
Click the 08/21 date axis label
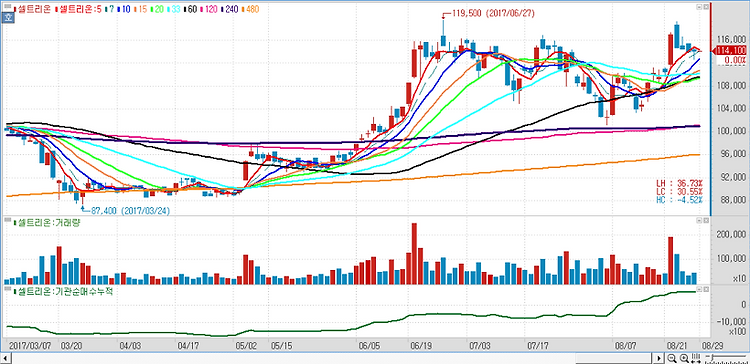click(x=677, y=345)
